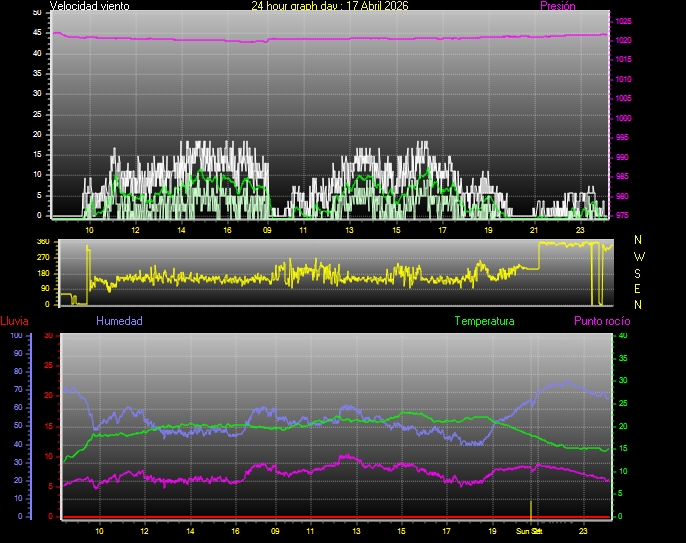Select the blue 'Humedad' legend label

coord(119,321)
